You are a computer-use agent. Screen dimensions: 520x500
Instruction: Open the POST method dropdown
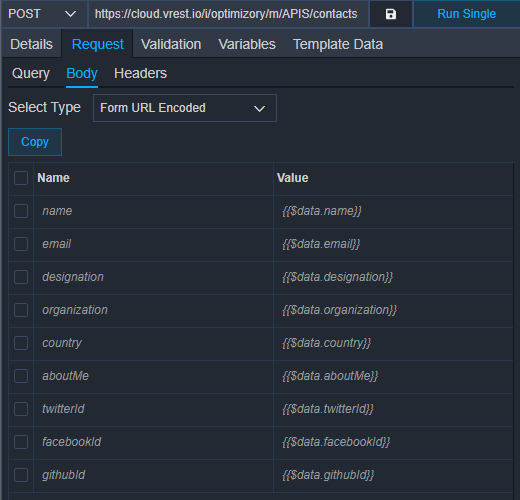[x=44, y=14]
